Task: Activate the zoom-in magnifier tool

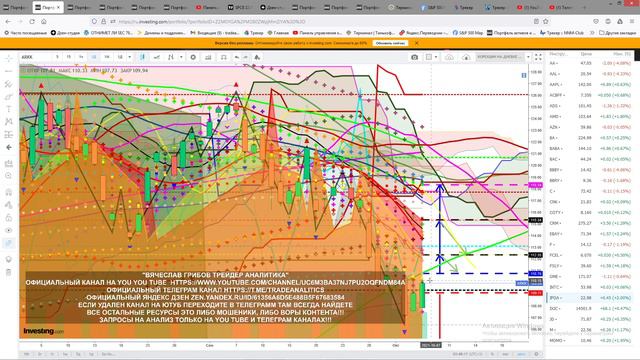Action: (9, 176)
